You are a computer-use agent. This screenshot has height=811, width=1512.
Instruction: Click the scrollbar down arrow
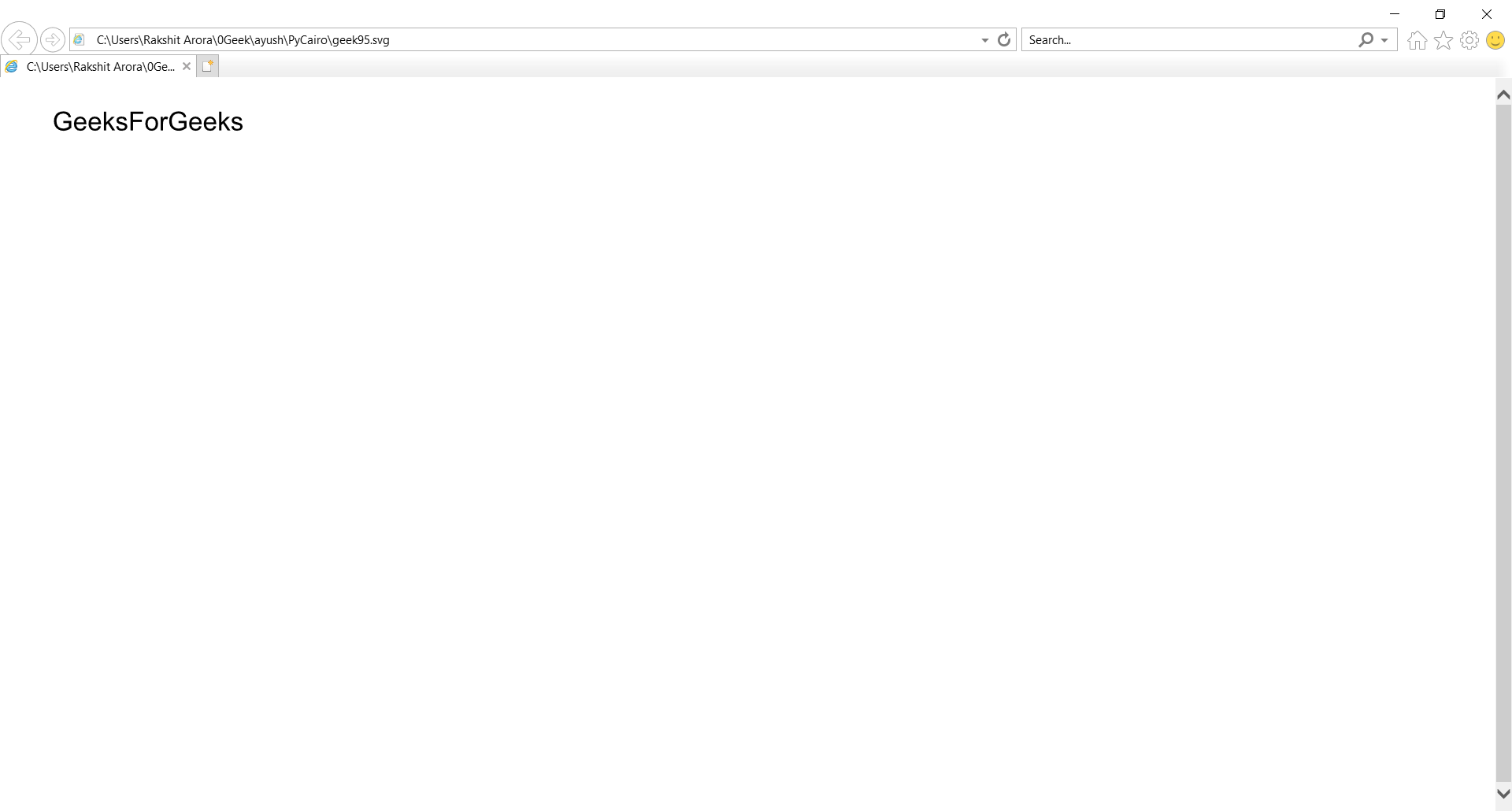(x=1503, y=794)
